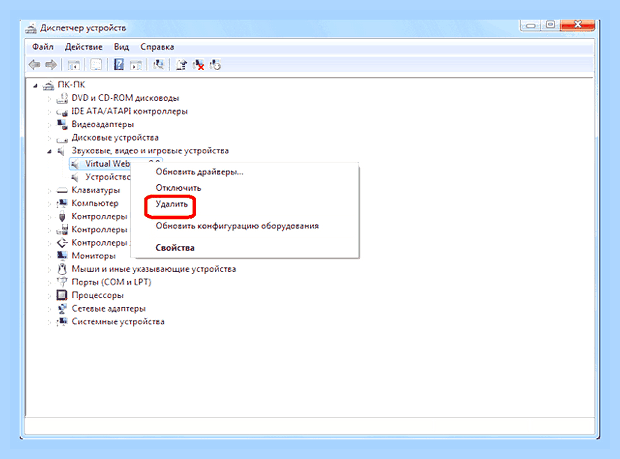Image resolution: width=620 pixels, height=459 pixels.
Task: Toggle the show/hide action pane toolbar icon
Action: [x=136, y=64]
